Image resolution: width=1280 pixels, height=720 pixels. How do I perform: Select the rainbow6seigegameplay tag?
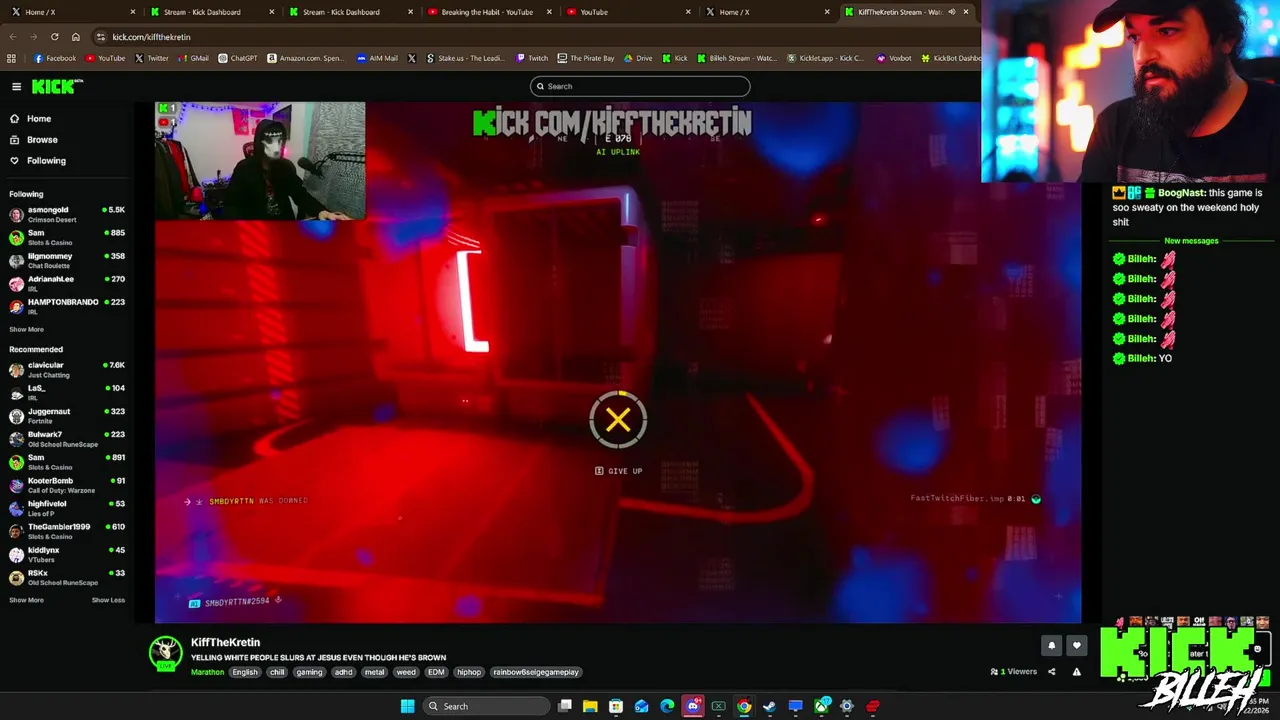pos(536,672)
